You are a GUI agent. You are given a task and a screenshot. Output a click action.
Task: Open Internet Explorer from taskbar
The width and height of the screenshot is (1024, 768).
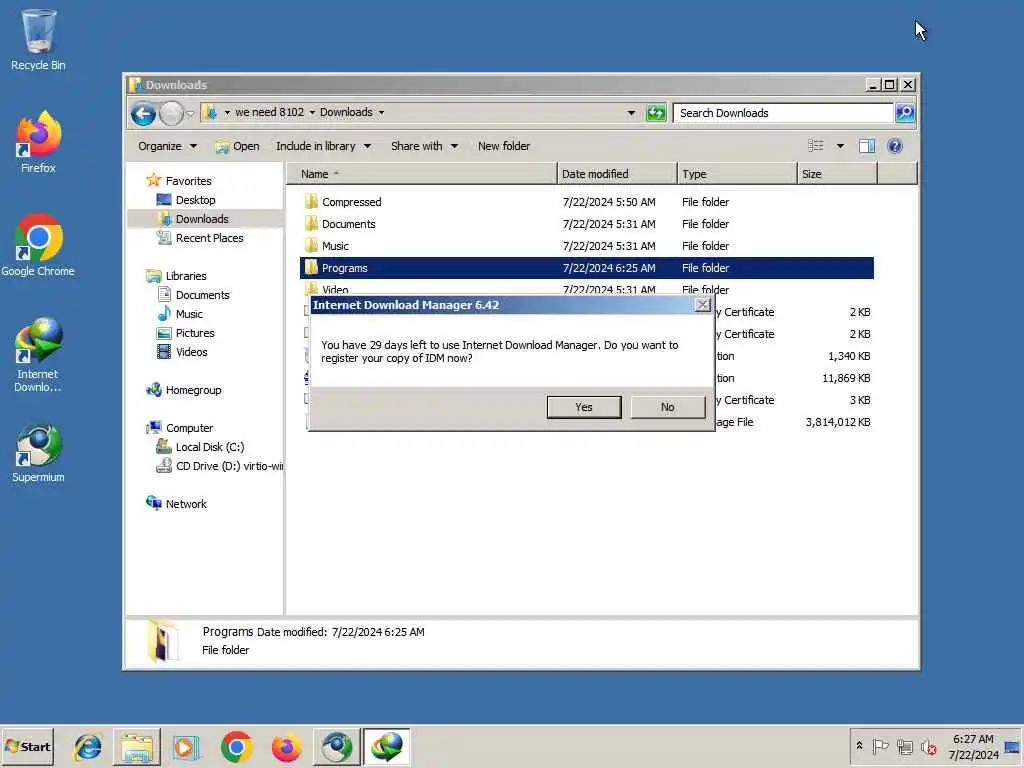click(88, 747)
